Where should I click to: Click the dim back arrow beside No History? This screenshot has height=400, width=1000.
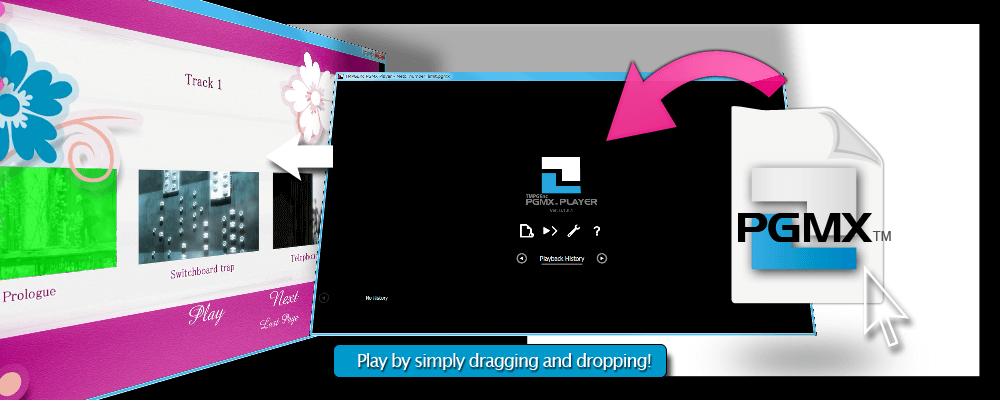pyautogui.click(x=324, y=298)
